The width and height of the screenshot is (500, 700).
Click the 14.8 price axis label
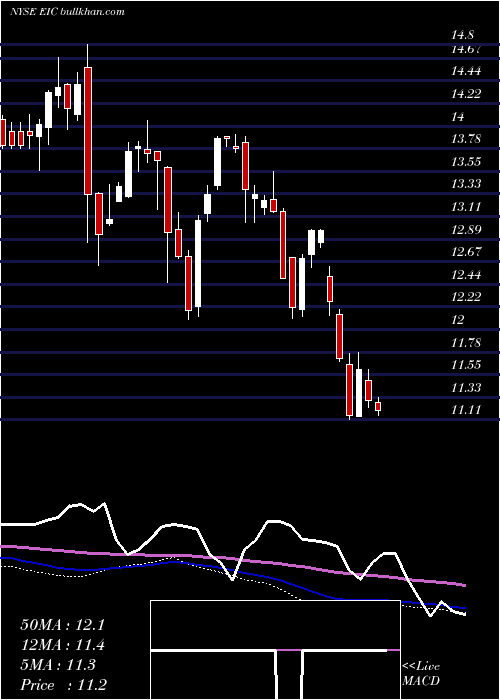462,35
